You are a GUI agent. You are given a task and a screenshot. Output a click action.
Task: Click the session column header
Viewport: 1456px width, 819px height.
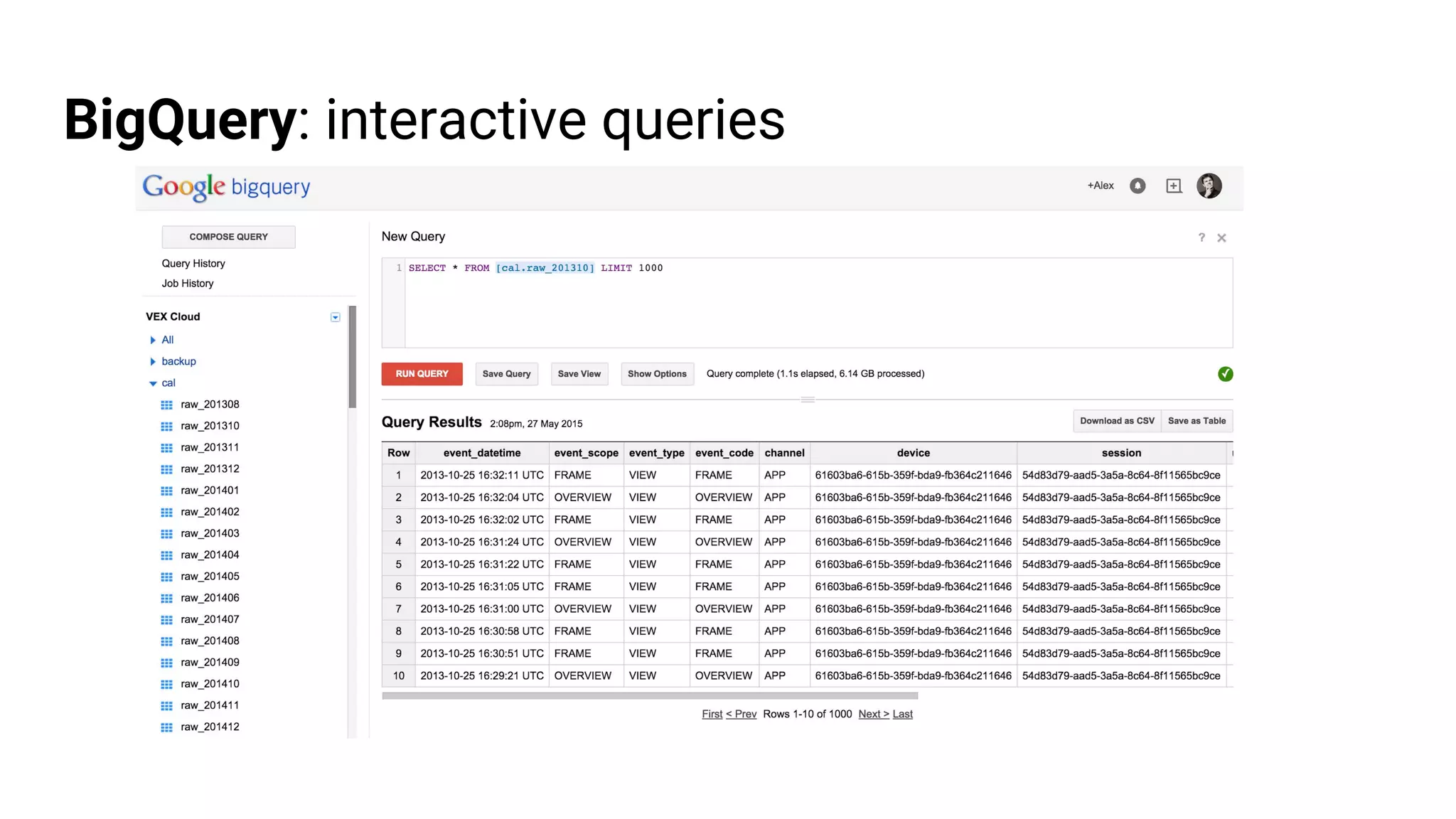coord(1121,453)
